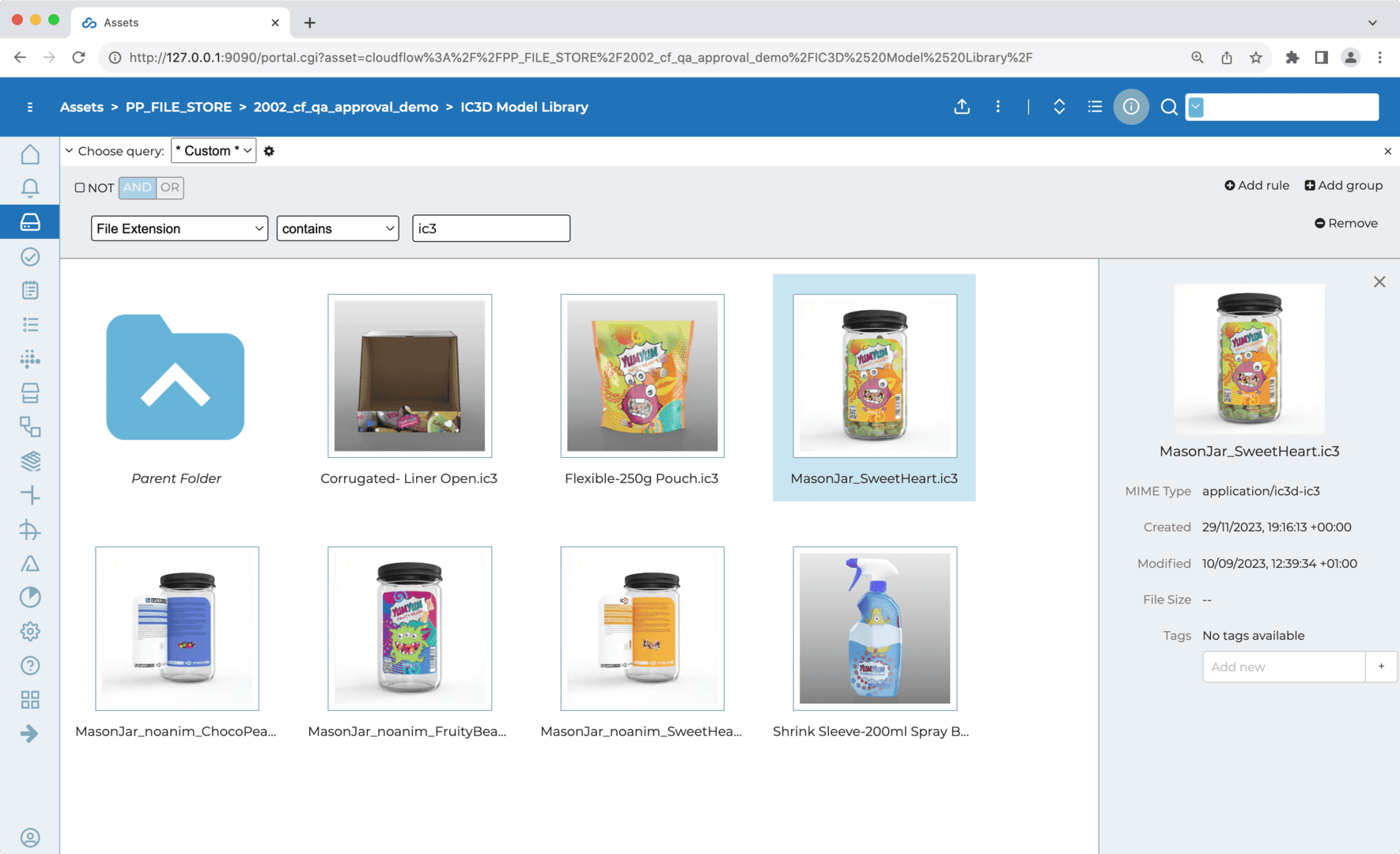Click the upload icon in the header
The width and height of the screenshot is (1400, 854).
(x=962, y=107)
